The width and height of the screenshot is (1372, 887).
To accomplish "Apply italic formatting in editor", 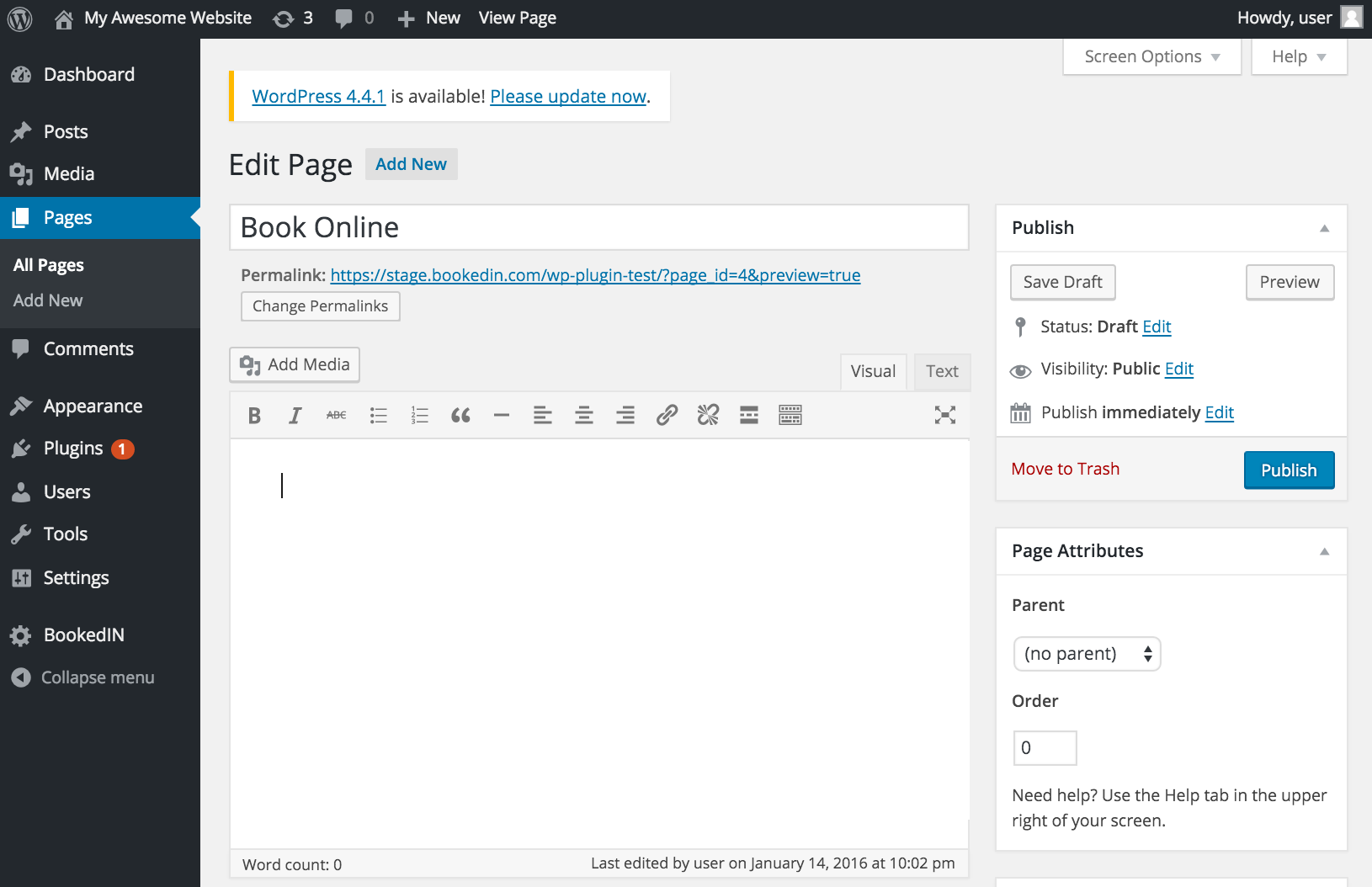I will [295, 415].
